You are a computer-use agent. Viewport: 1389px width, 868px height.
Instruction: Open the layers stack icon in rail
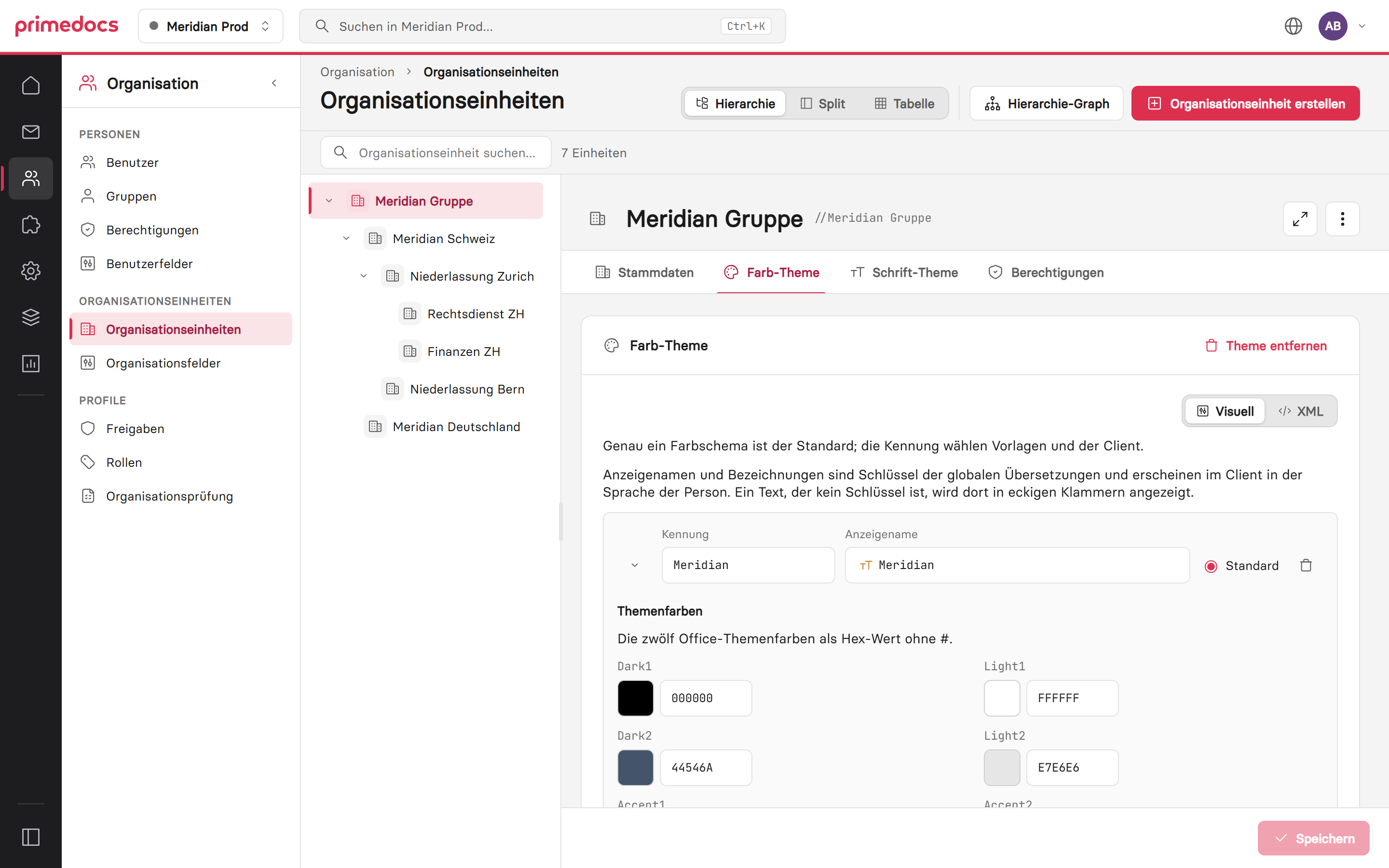click(x=30, y=317)
